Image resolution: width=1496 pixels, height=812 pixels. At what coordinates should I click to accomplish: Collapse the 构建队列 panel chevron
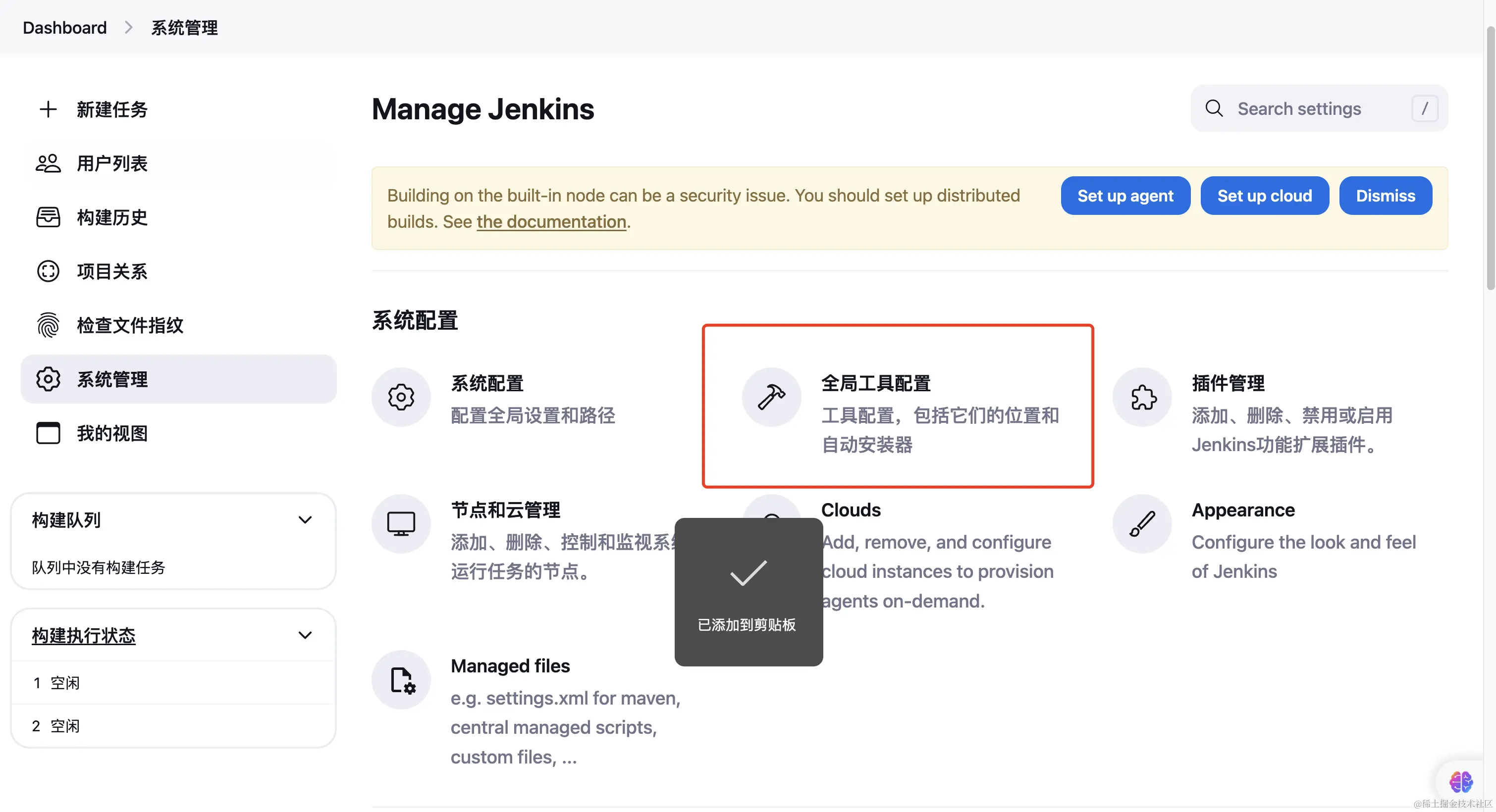[x=305, y=519]
